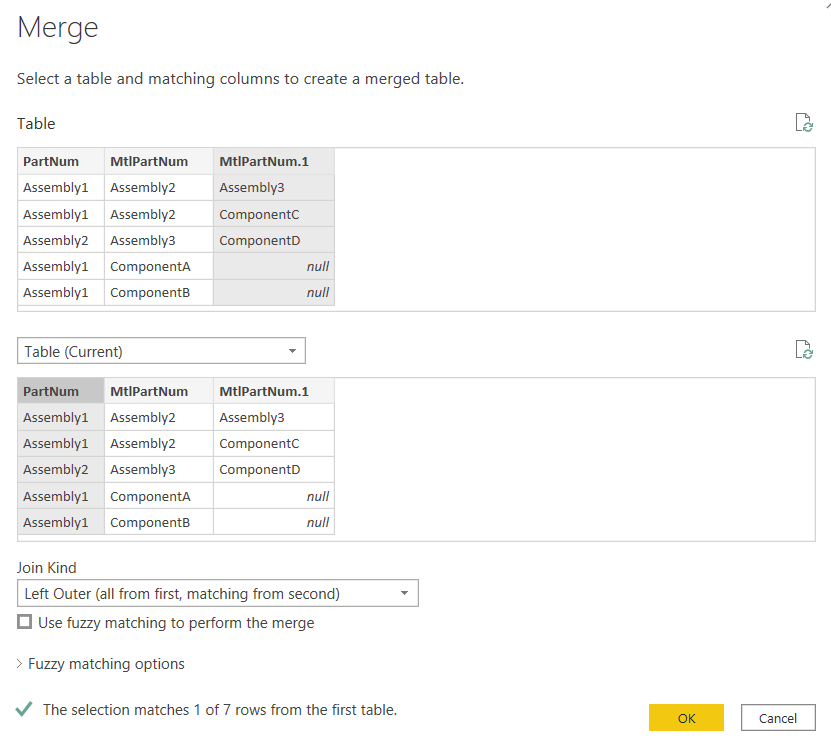Click ComponentC cell in bottom table

tap(274, 443)
